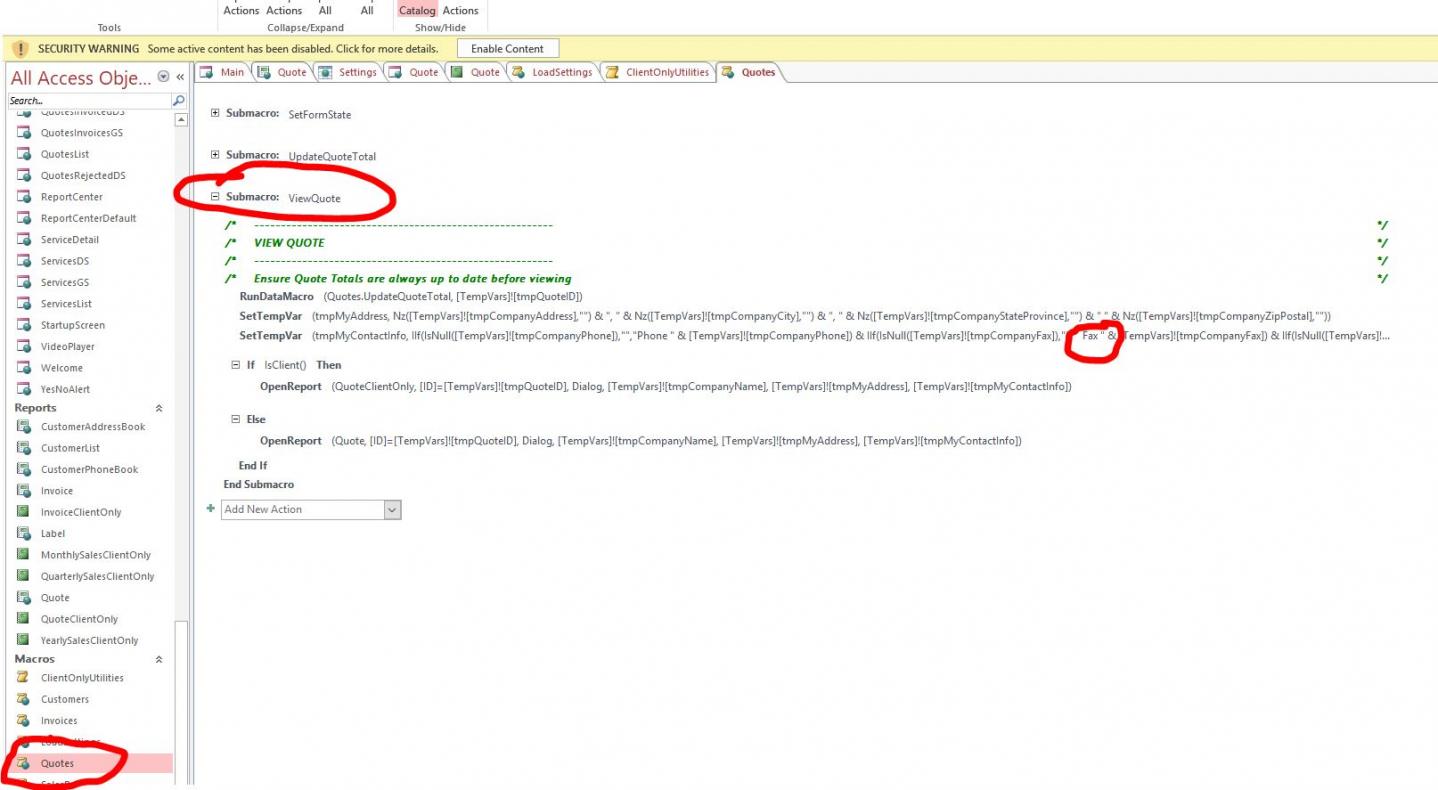Click the Enable Content button
Viewport: 1438px width, 790px height.
(508, 49)
